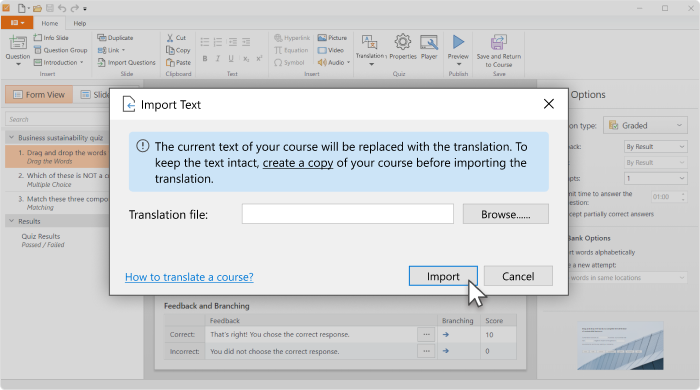Collapse the Business sustainability quiz group
Viewport: 700px width, 390px height.
pyautogui.click(x=12, y=137)
